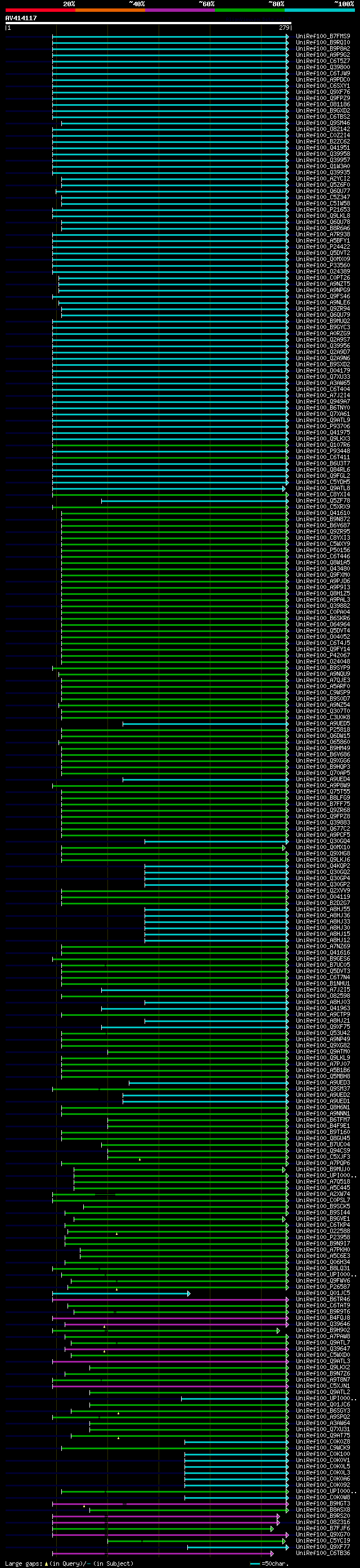Select the UniRef100_B1NHU1 label
The width and height of the screenshot is (360, 1568).
pos(323,984)
